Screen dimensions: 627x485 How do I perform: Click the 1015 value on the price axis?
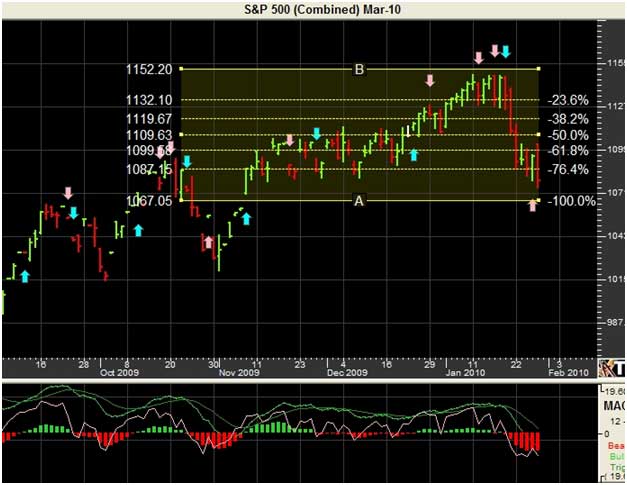[616, 279]
